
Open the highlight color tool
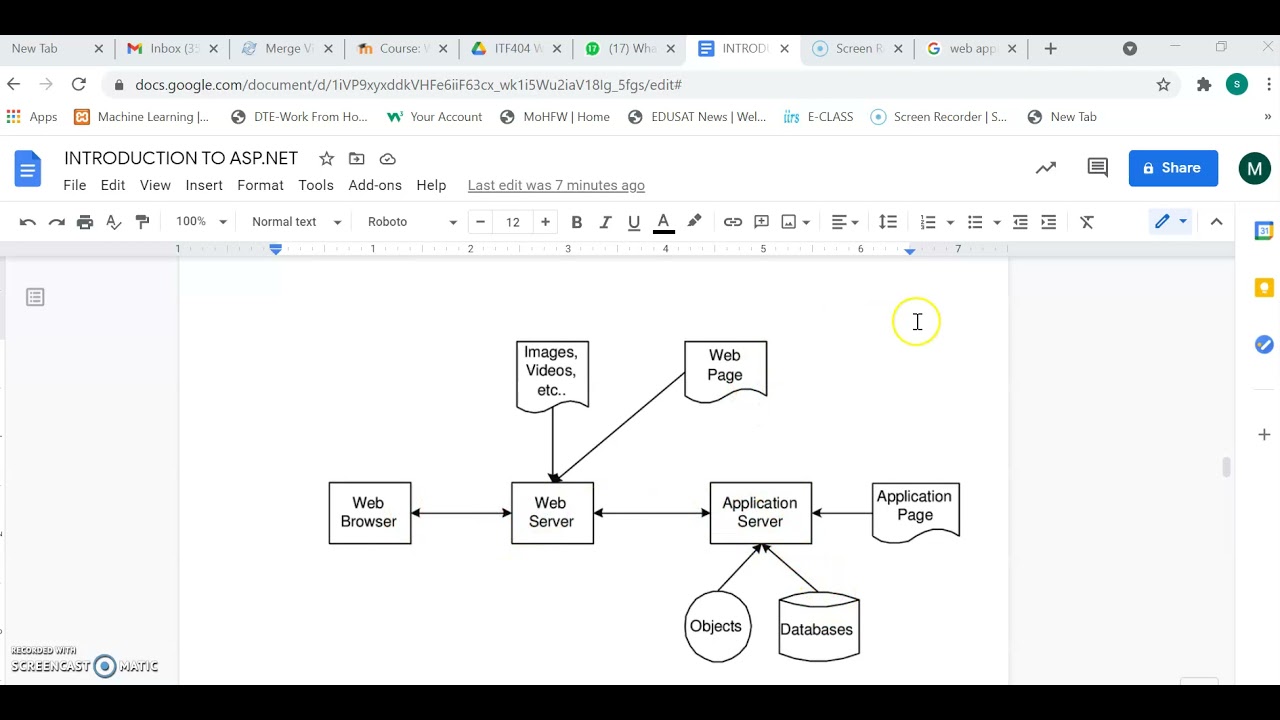tap(694, 222)
